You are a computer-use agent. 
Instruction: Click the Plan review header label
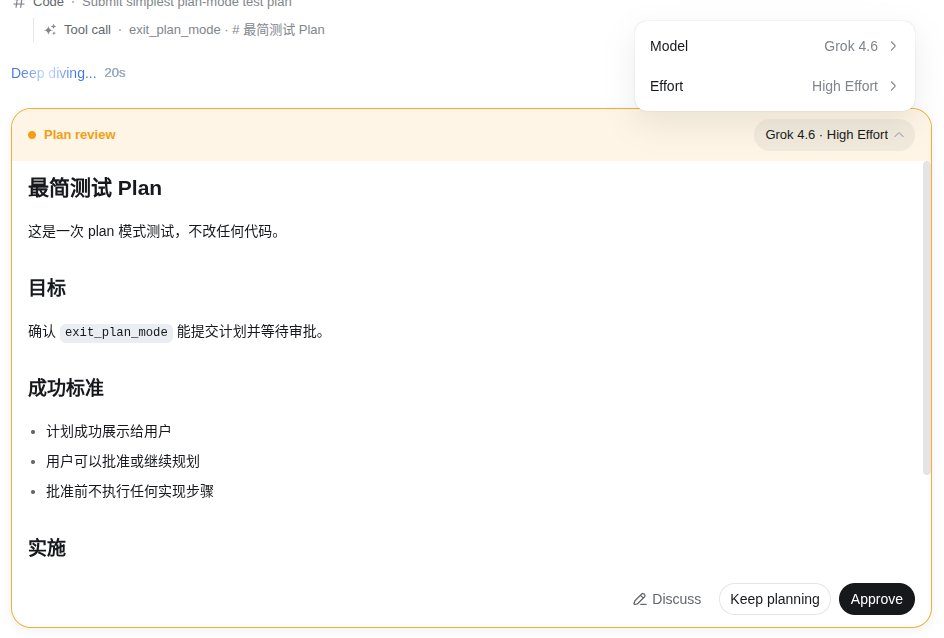point(79,135)
